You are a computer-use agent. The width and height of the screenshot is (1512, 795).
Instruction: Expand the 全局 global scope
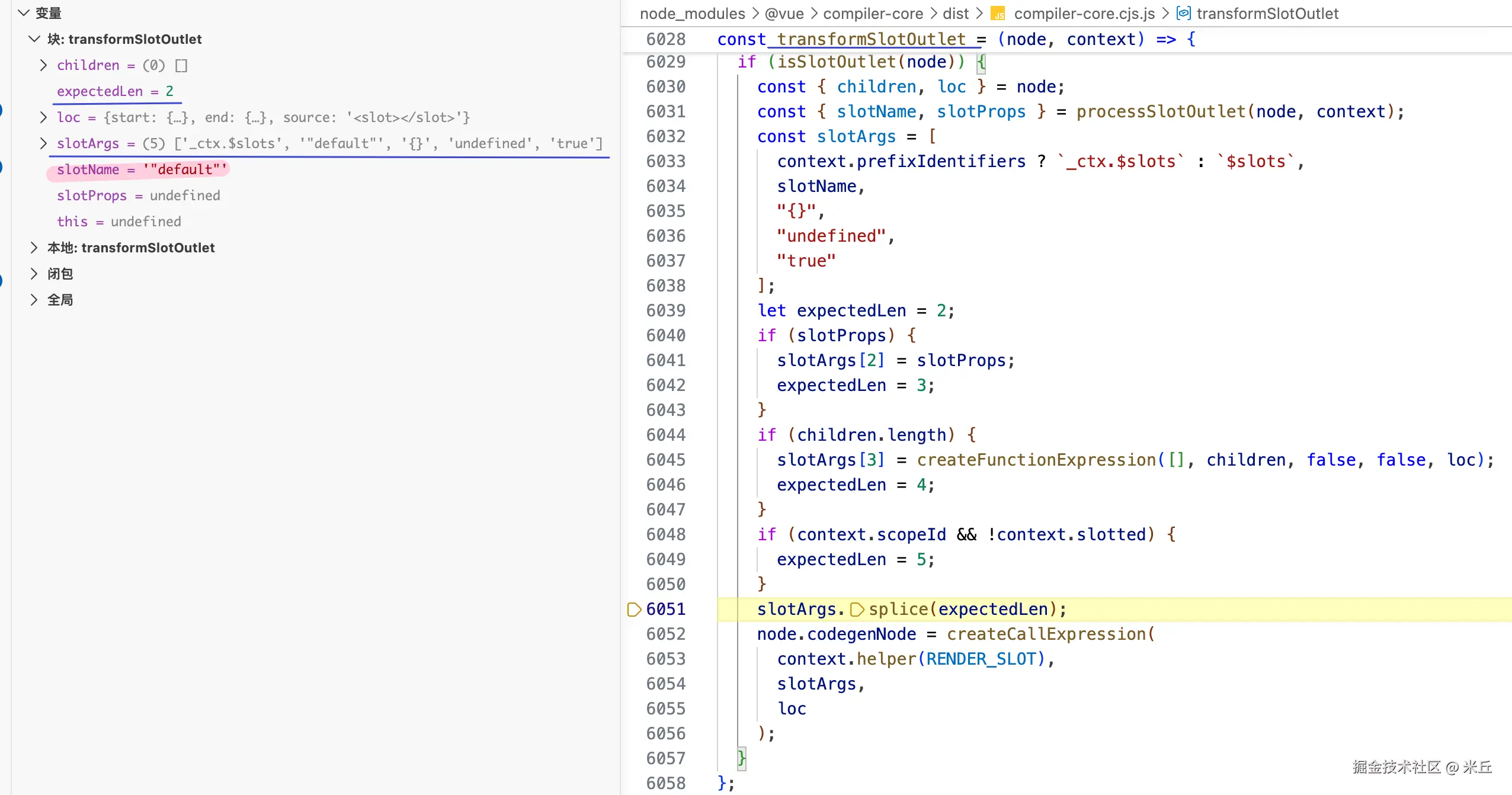click(x=34, y=300)
